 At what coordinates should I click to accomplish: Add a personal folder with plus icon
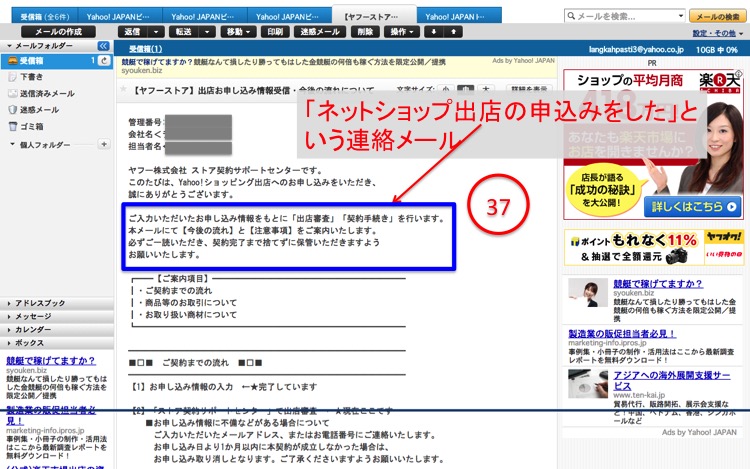pos(104,144)
